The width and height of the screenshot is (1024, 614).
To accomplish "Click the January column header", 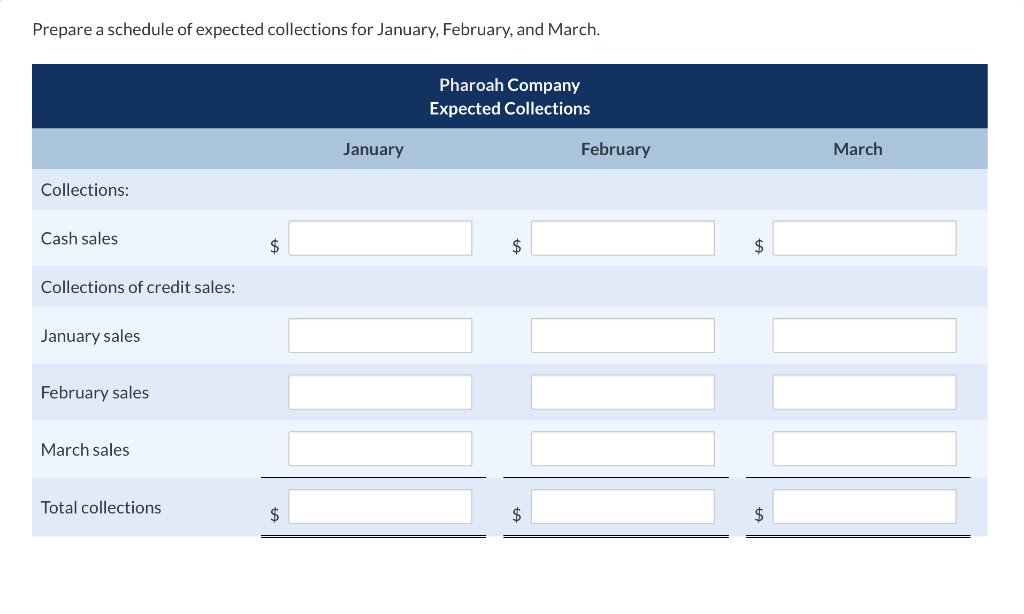I will (373, 149).
